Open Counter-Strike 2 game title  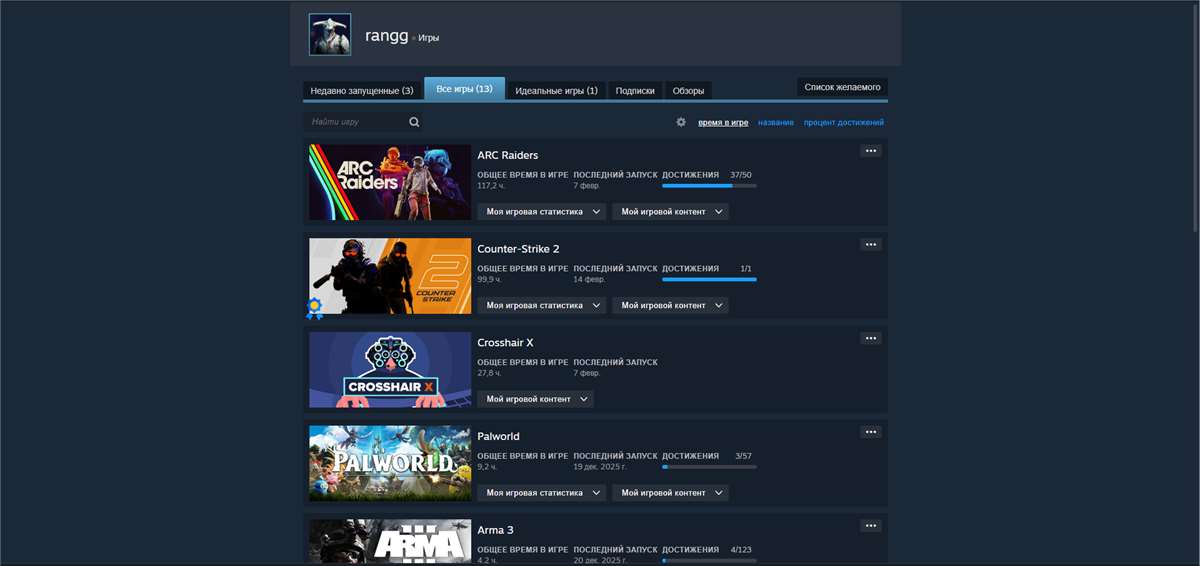(x=518, y=249)
